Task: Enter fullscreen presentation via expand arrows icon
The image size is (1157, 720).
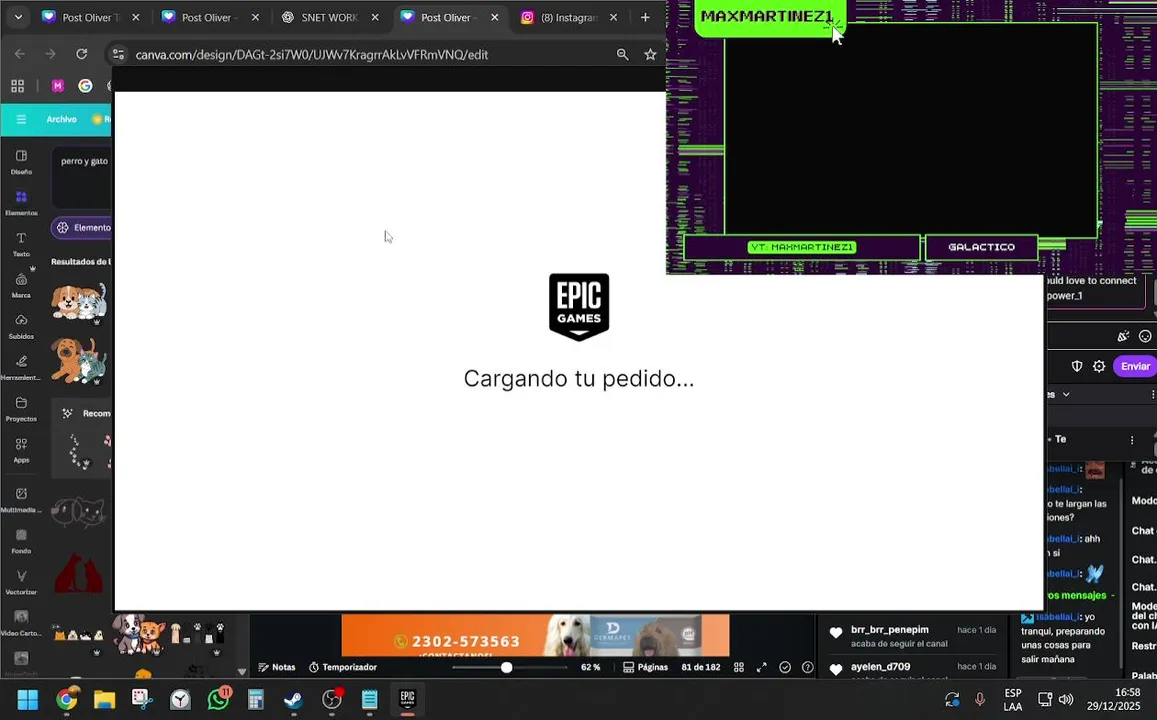Action: (761, 667)
